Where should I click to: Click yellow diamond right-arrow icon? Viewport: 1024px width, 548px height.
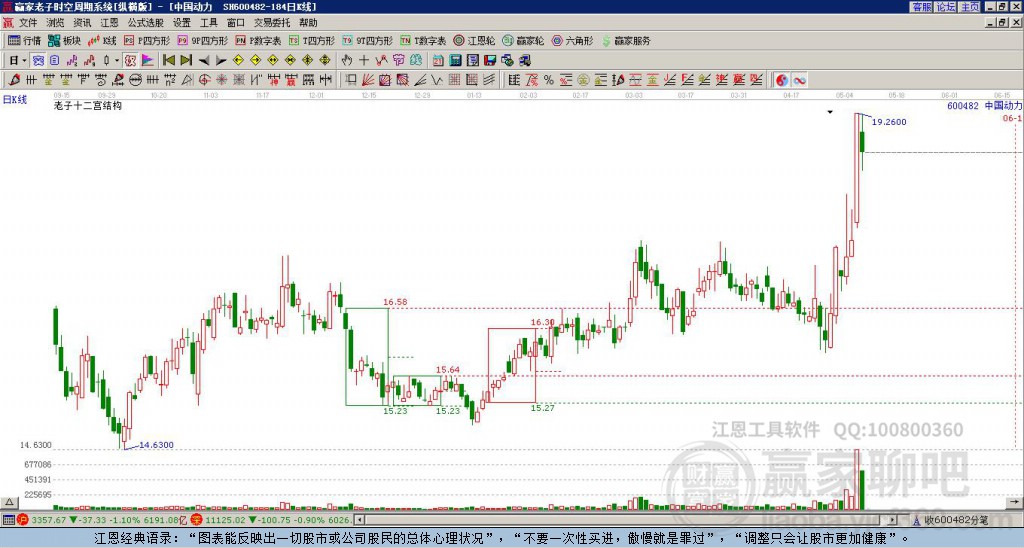click(255, 61)
